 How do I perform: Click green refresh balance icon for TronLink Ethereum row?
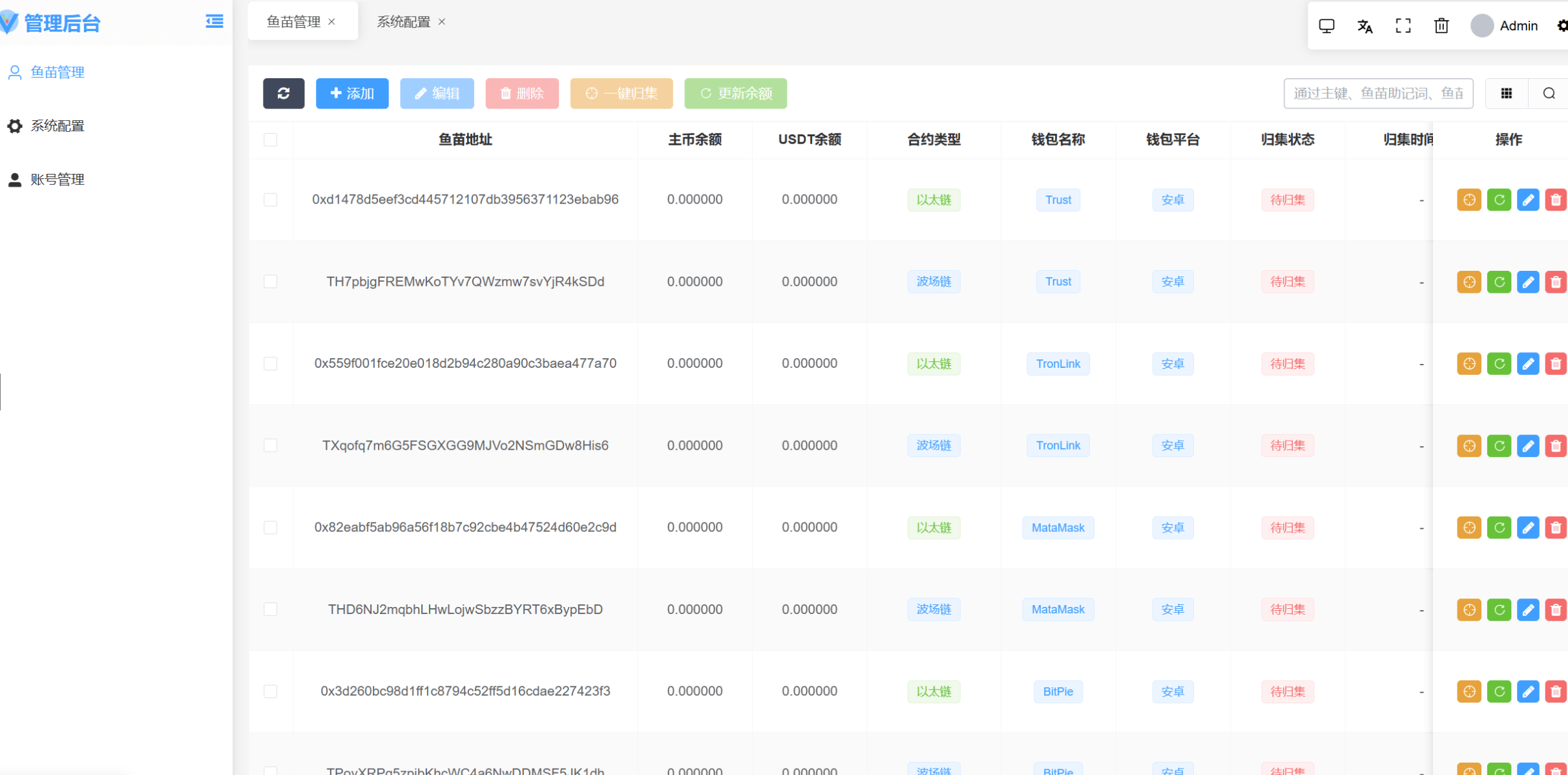[1499, 363]
